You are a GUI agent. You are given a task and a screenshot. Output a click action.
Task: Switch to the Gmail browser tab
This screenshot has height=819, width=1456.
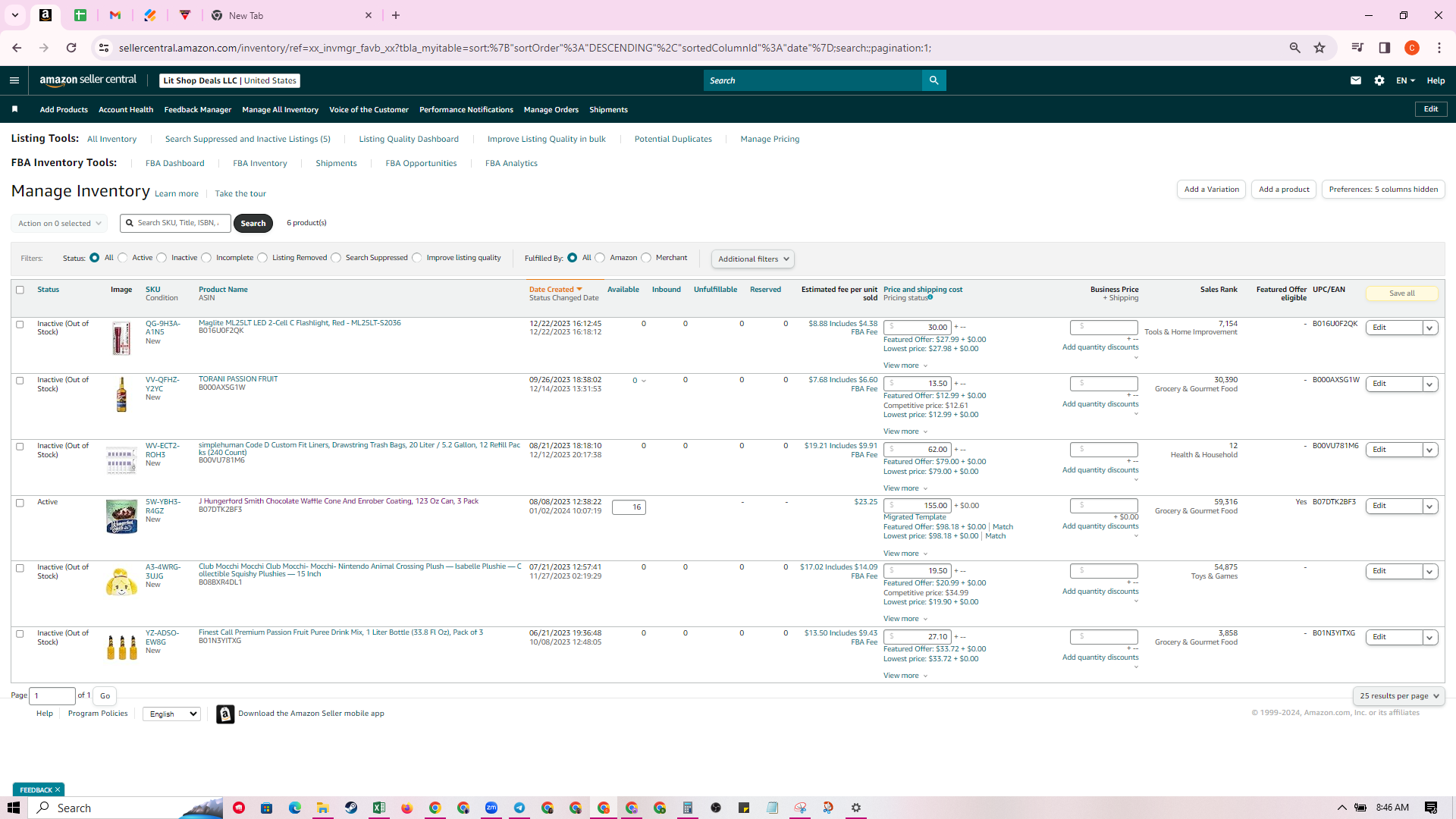115,15
